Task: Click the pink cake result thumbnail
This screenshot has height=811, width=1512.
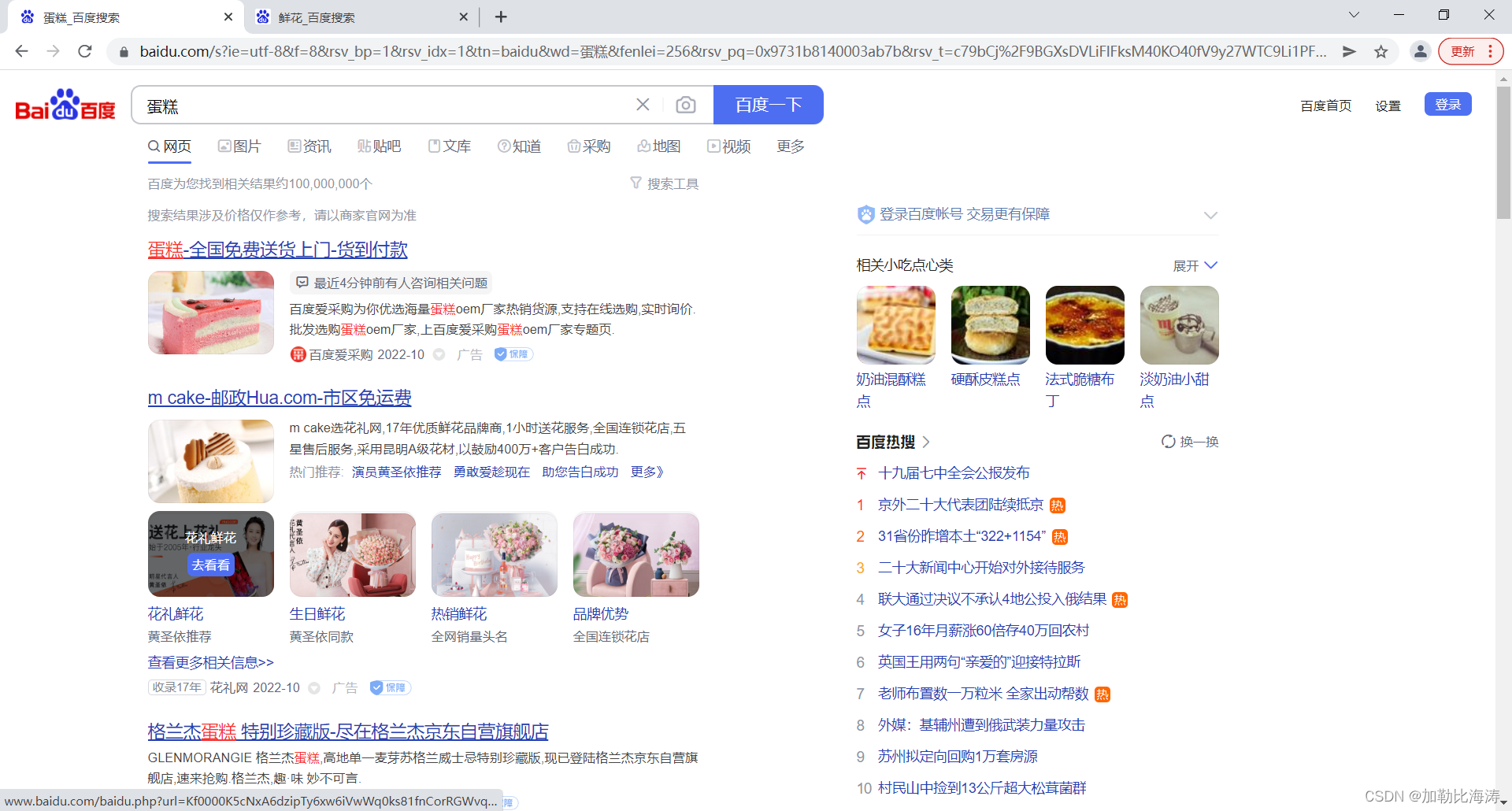Action: click(x=211, y=313)
